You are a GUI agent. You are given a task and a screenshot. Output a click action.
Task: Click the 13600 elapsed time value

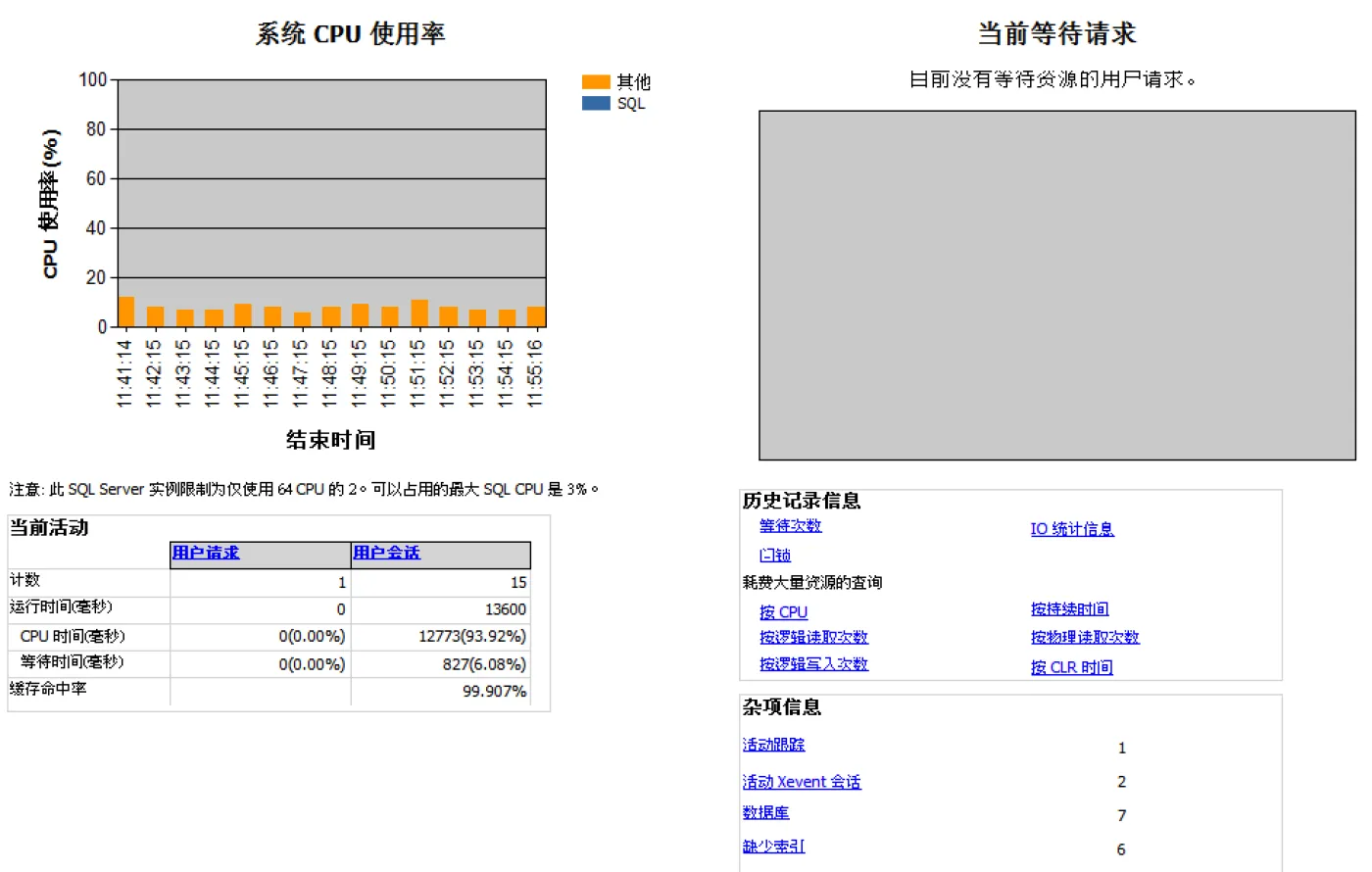point(506,609)
